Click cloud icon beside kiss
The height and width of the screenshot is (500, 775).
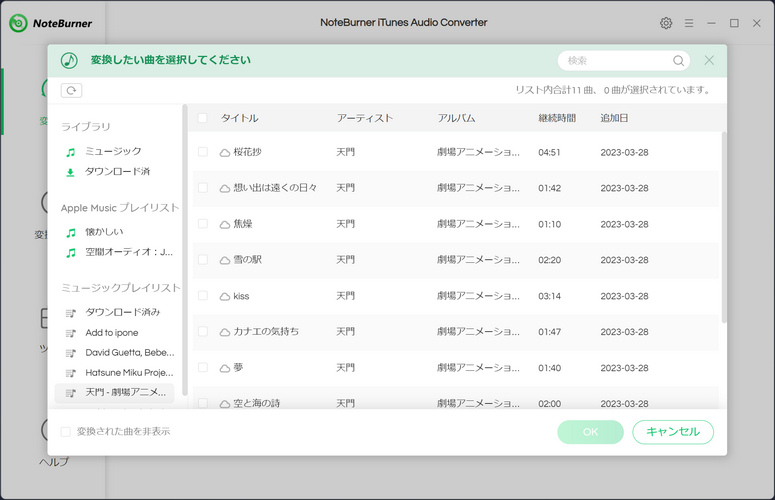224,296
